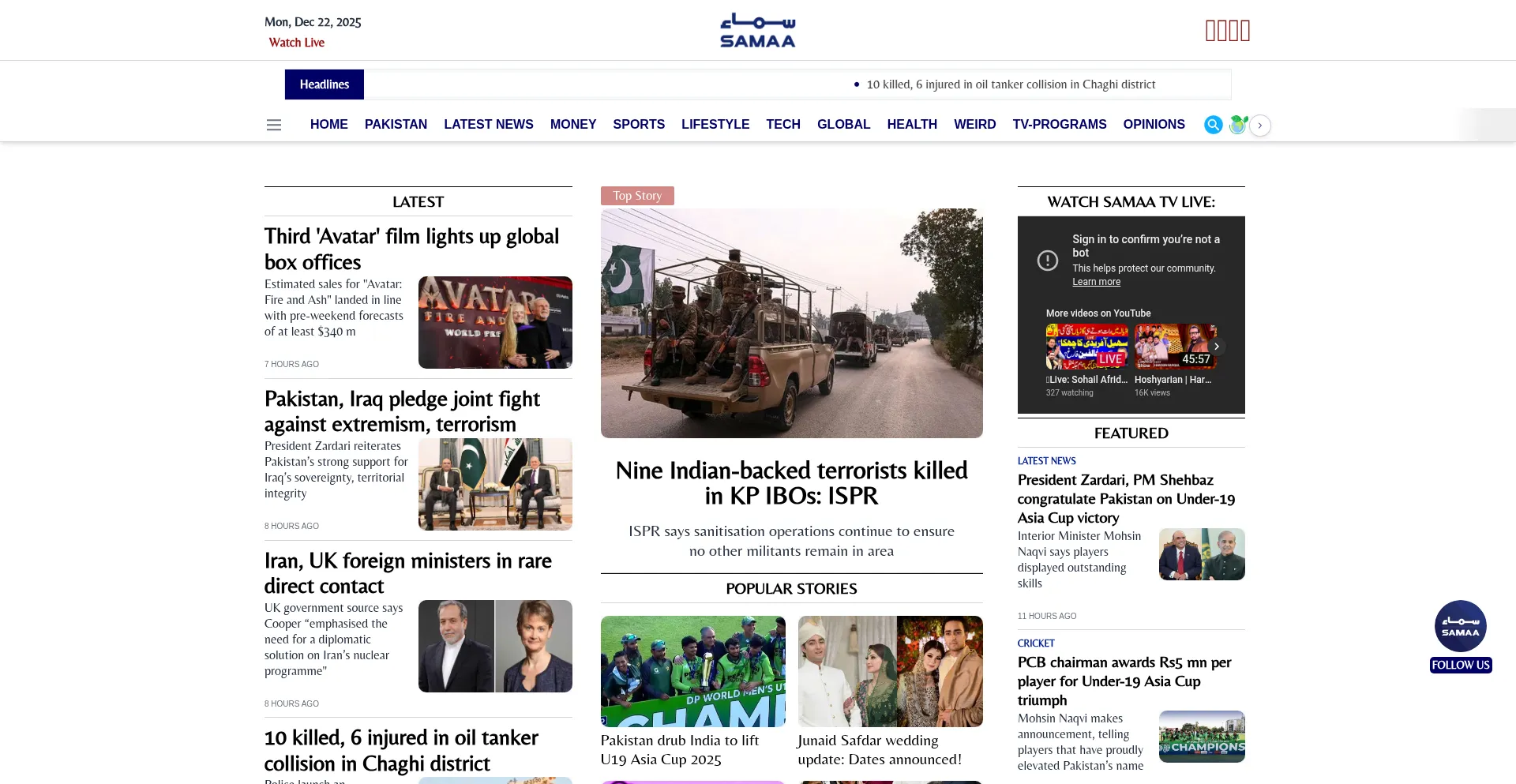Screen dimensions: 1516x784
Task: Click the Headlines label toggle
Action: pos(324,84)
